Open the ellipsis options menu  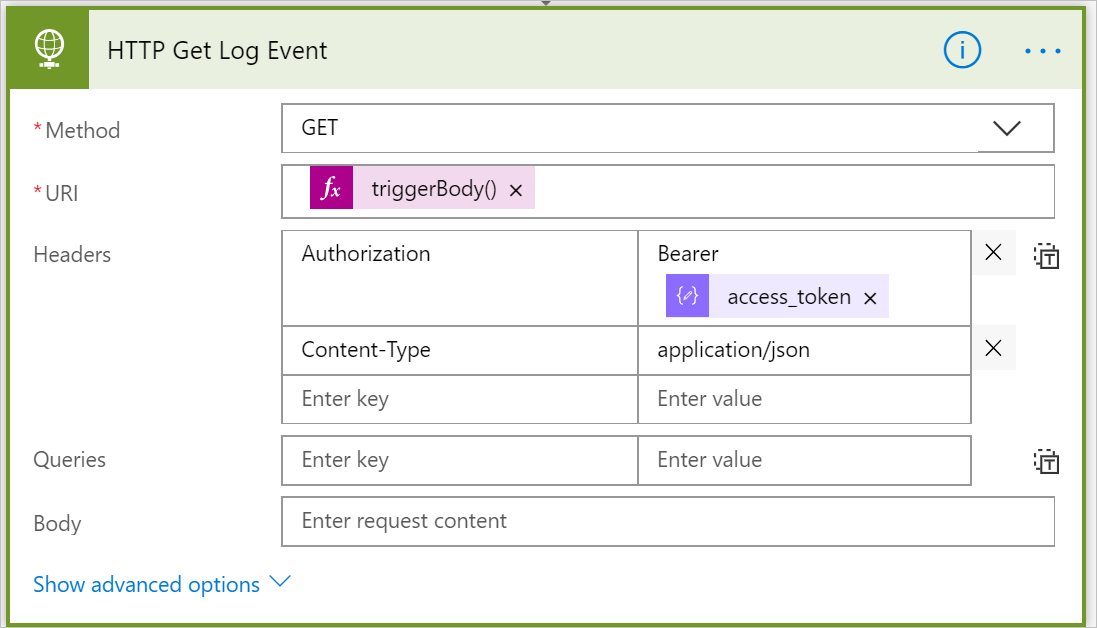pos(1042,50)
